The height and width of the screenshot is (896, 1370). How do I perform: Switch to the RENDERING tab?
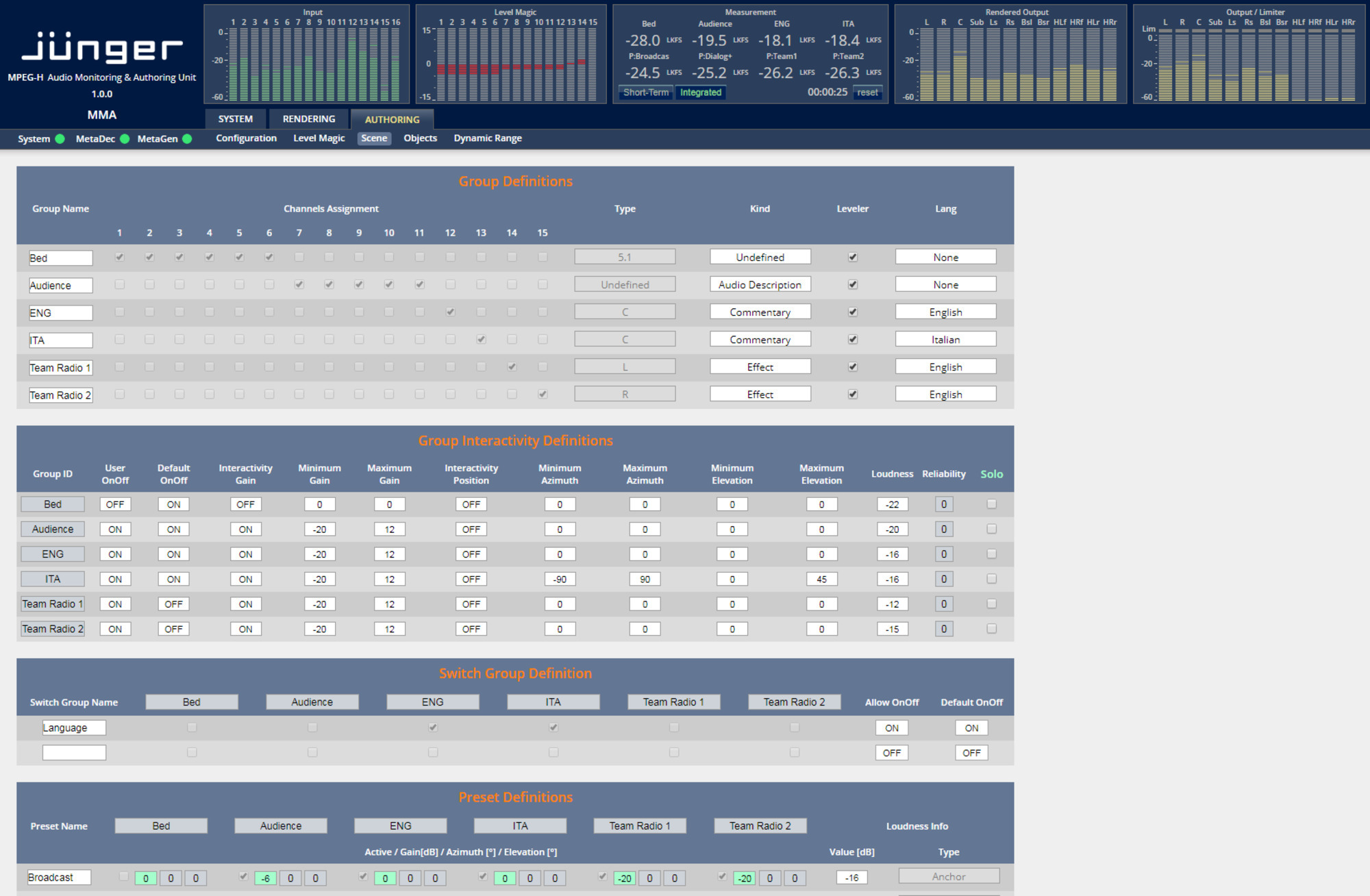(308, 119)
